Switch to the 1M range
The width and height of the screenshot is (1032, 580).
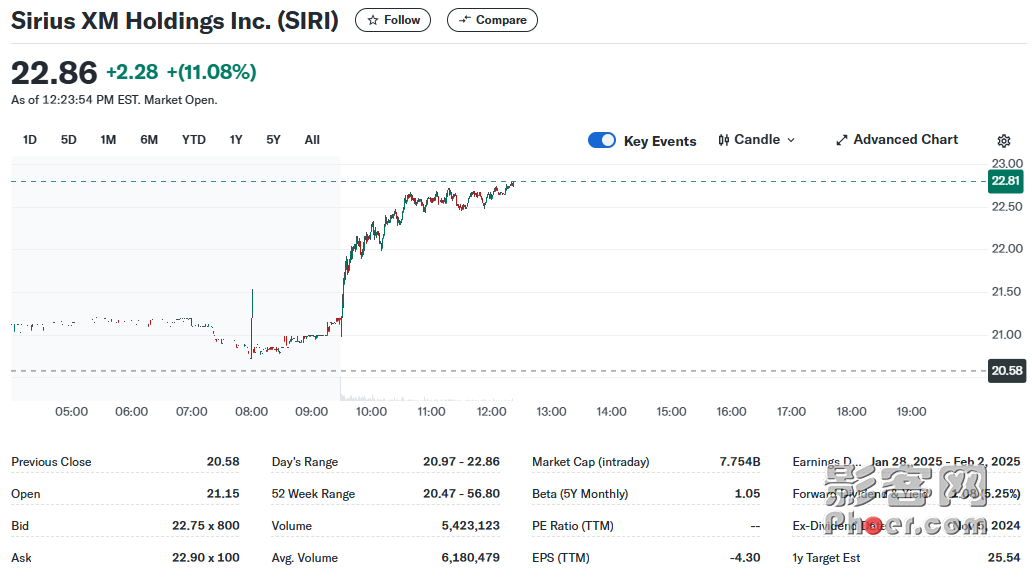[x=108, y=140]
